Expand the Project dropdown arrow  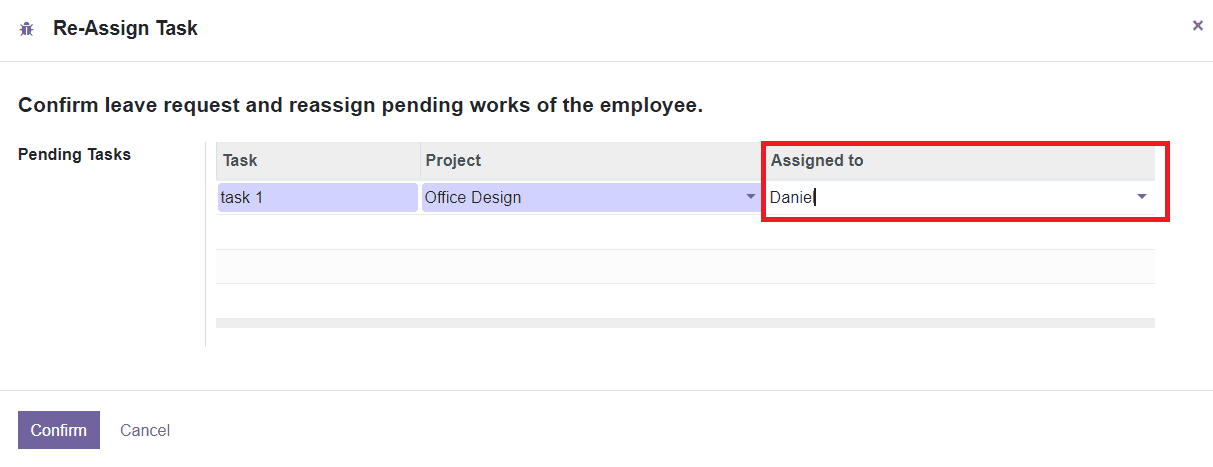point(751,197)
